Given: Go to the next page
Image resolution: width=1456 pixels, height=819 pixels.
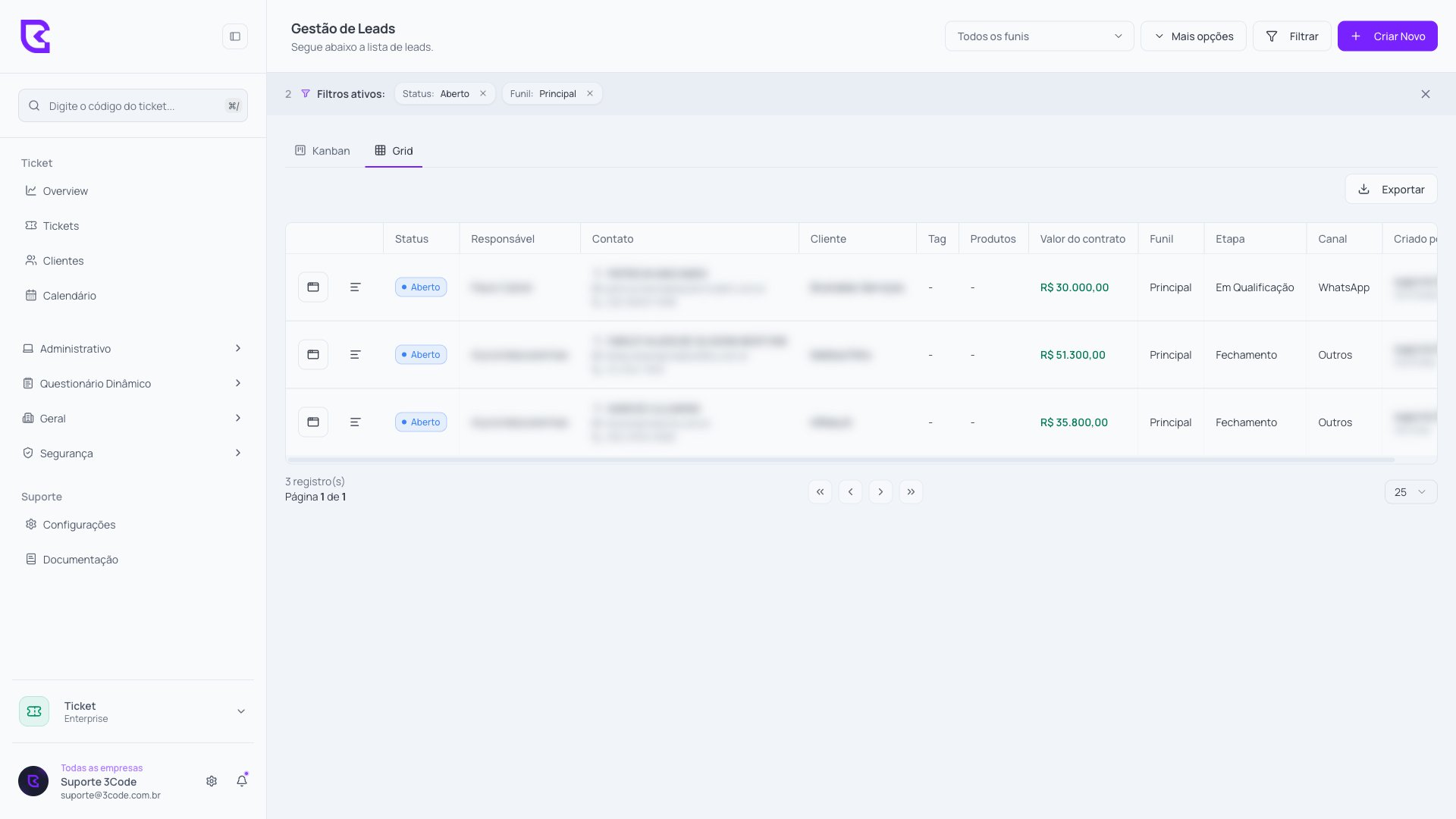Looking at the screenshot, I should click(880, 492).
